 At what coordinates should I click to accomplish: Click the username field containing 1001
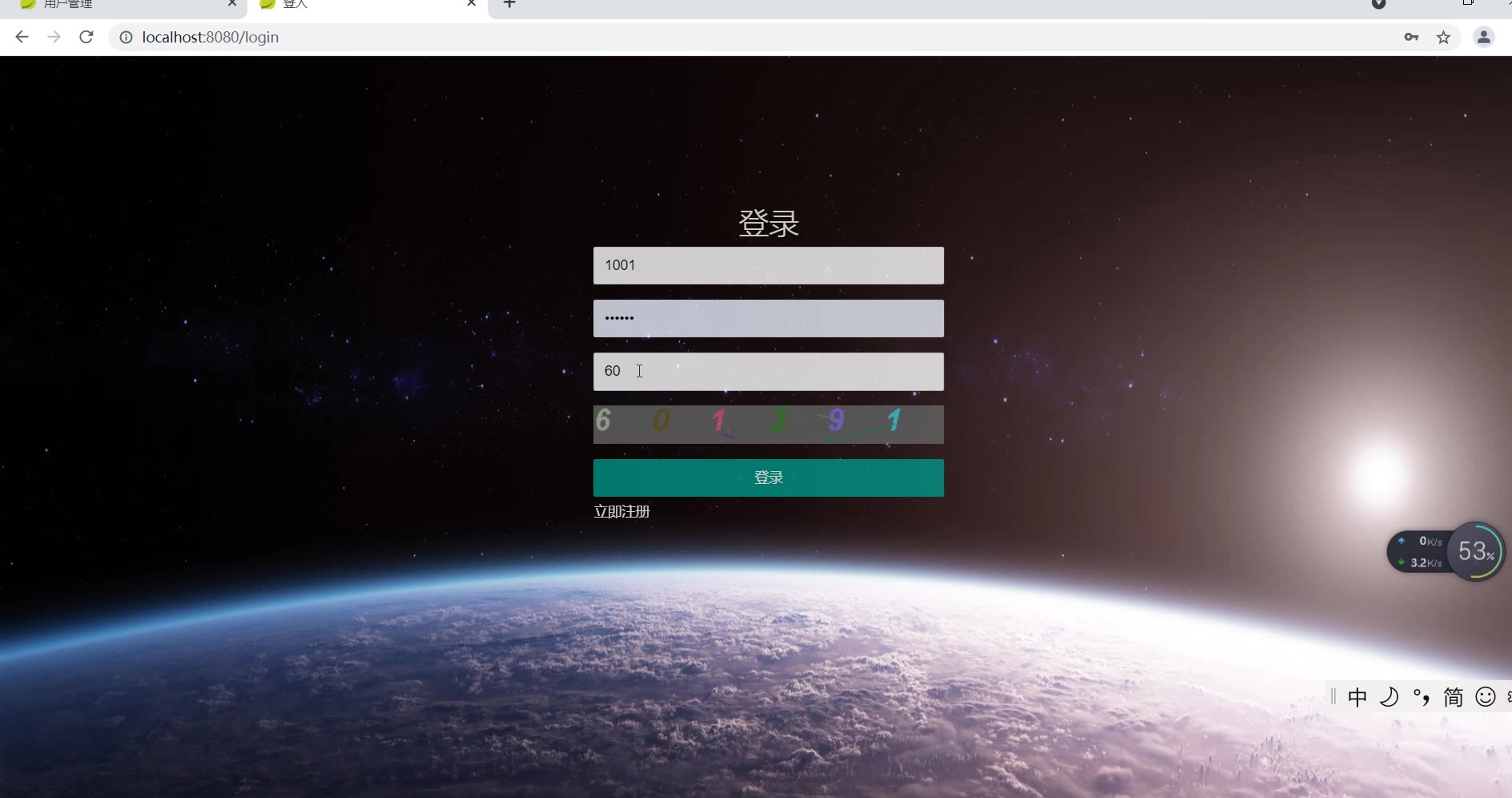pos(768,265)
